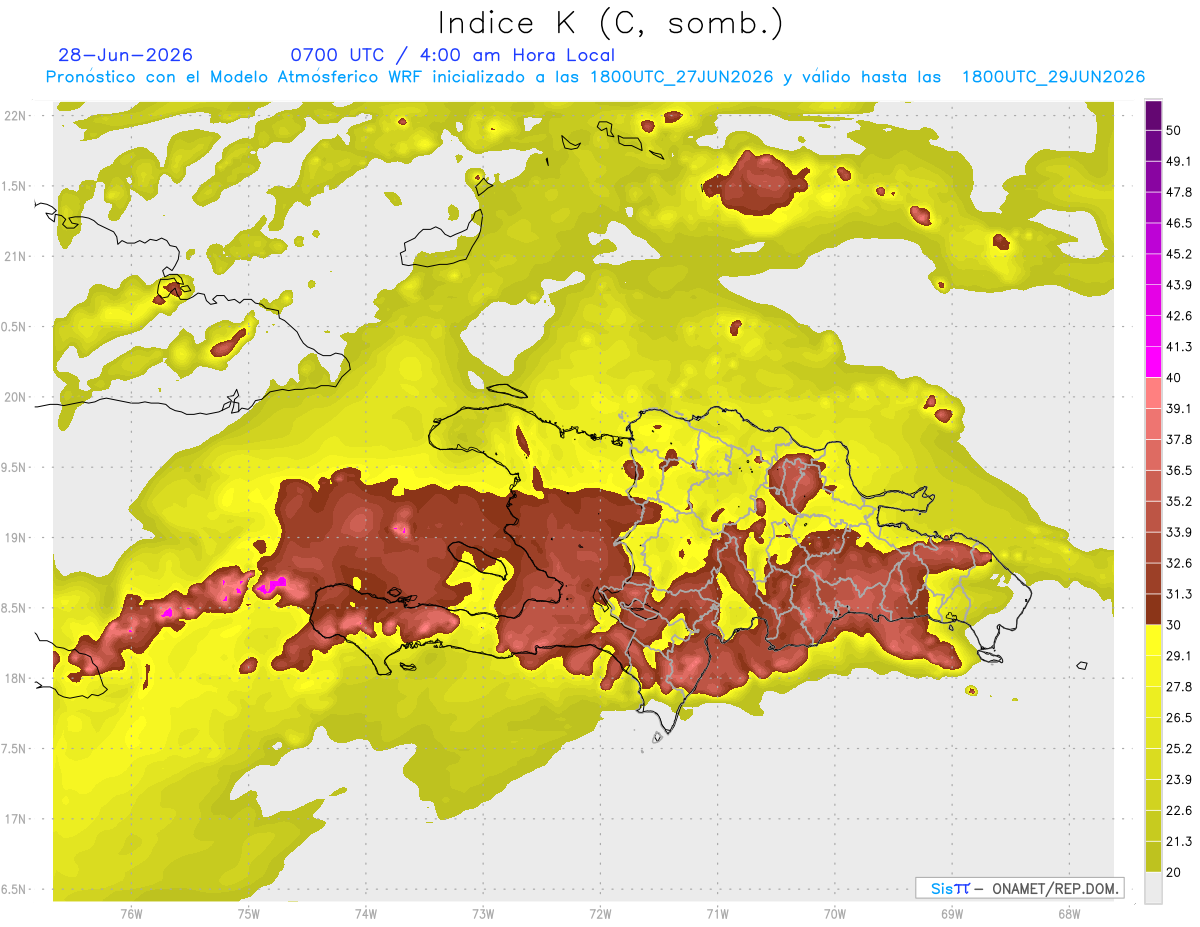
Task: Click the "1.5N" latitude label
Action: [14, 186]
